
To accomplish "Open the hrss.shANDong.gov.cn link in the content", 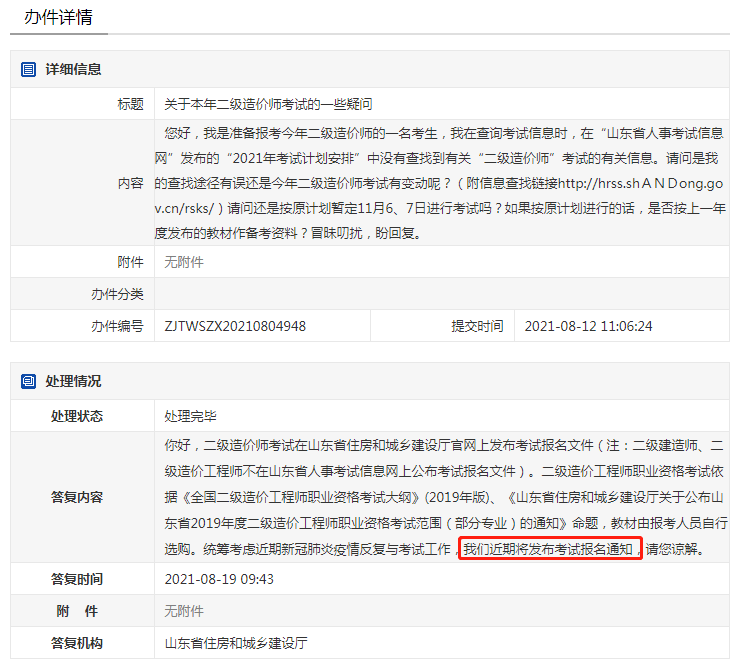I will (x=651, y=184).
